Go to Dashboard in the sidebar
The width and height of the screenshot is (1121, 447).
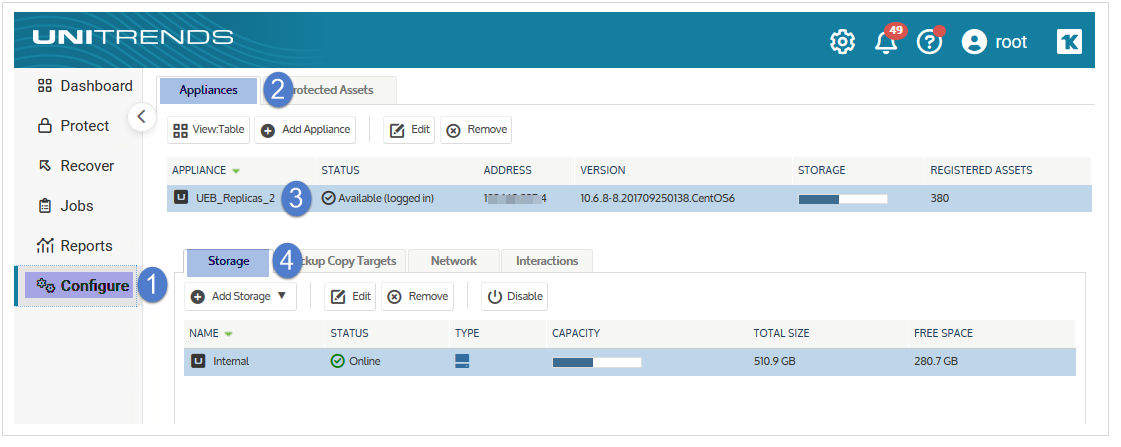pyautogui.click(x=85, y=86)
